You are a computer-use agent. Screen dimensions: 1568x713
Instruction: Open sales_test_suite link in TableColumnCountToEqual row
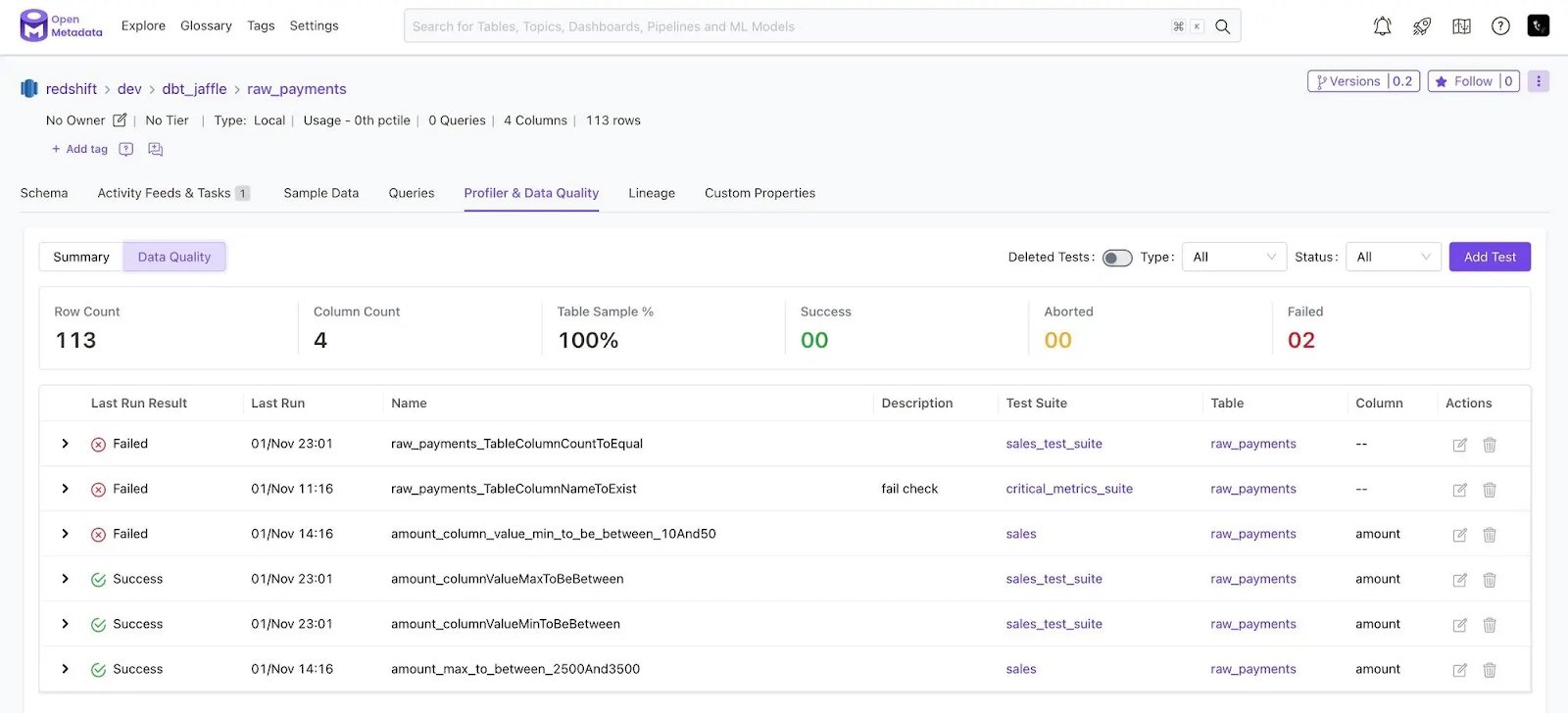point(1053,444)
